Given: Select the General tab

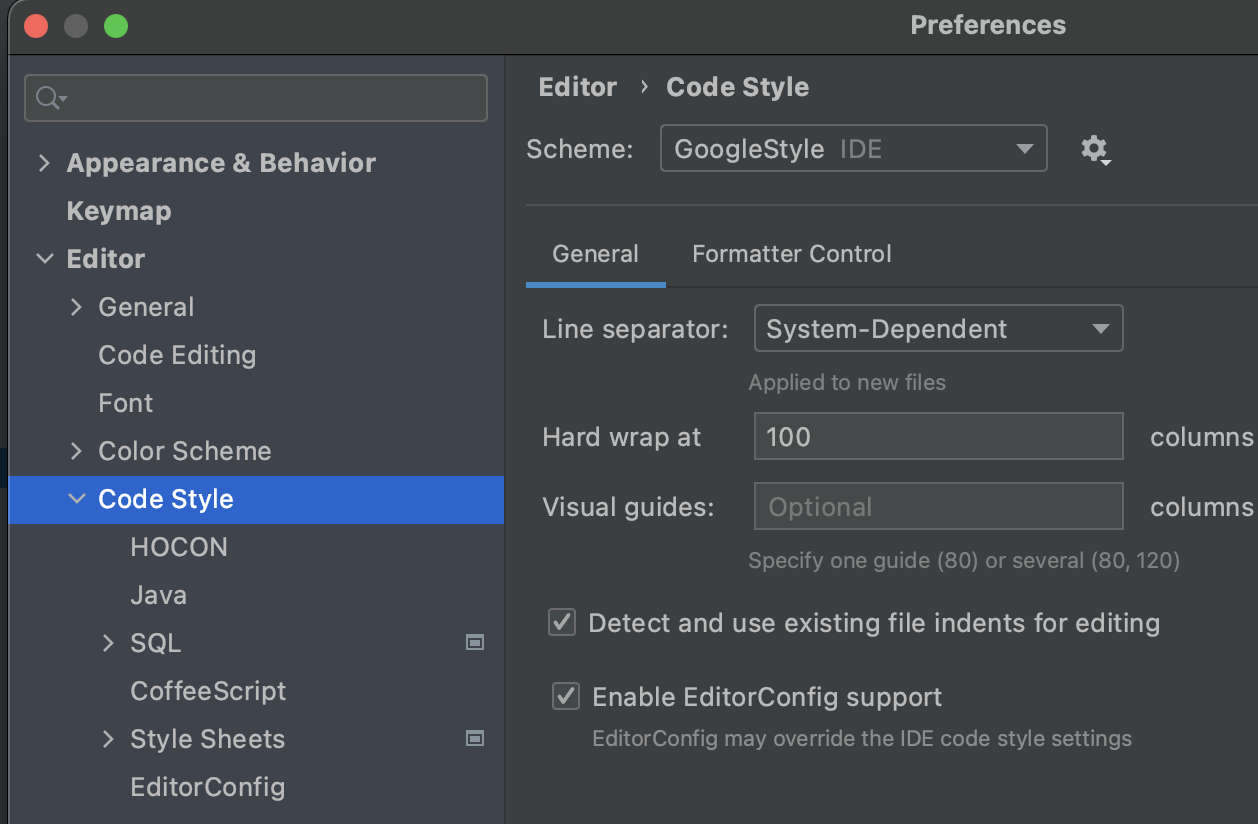Looking at the screenshot, I should pyautogui.click(x=595, y=254).
